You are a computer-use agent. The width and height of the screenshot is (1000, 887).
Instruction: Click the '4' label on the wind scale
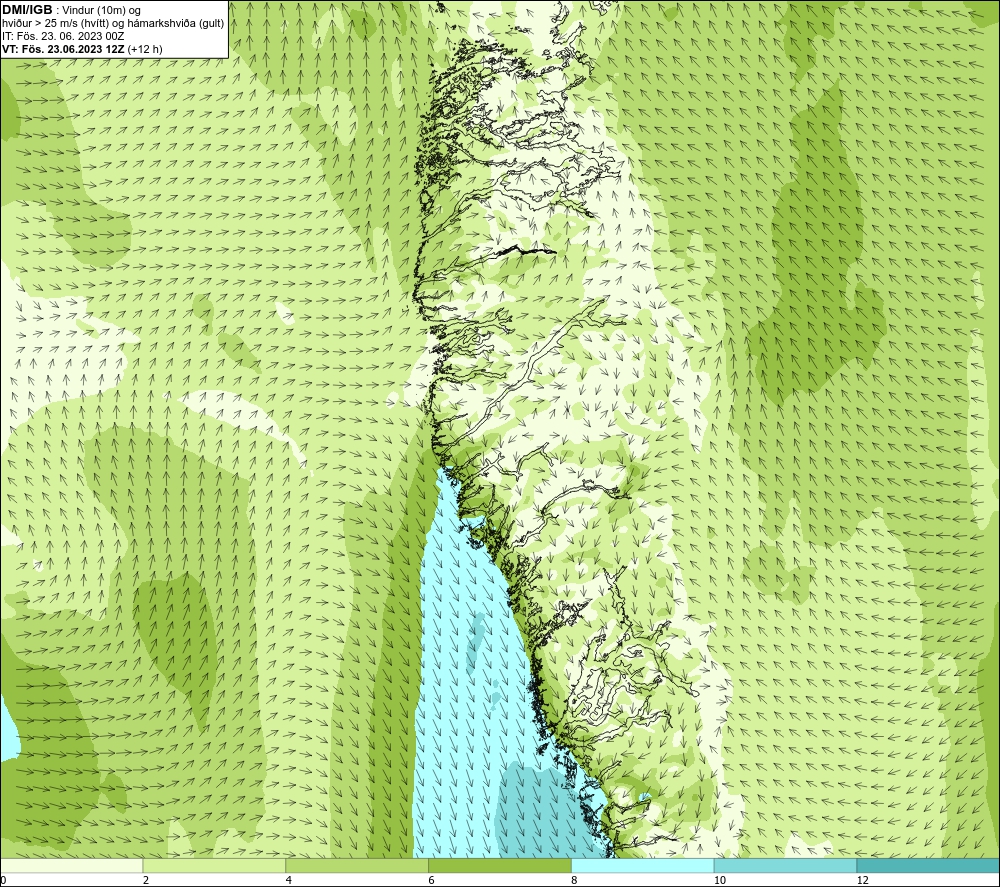tap(289, 881)
